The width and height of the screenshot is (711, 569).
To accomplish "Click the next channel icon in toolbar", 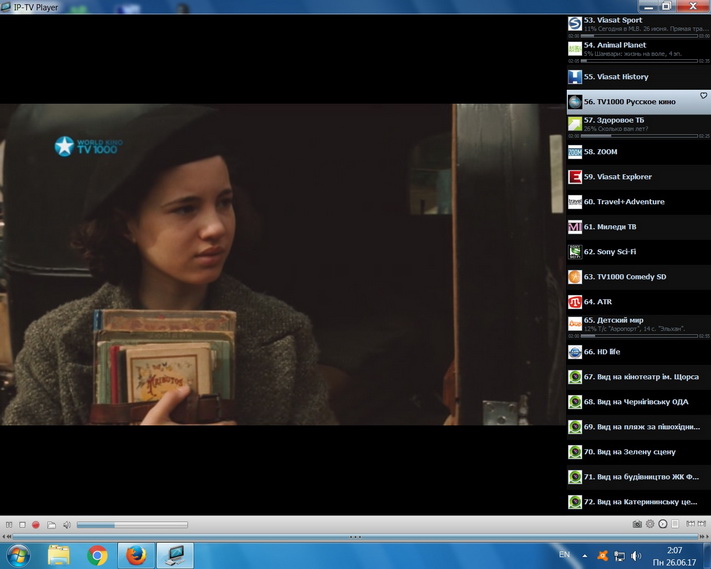I will click(701, 524).
